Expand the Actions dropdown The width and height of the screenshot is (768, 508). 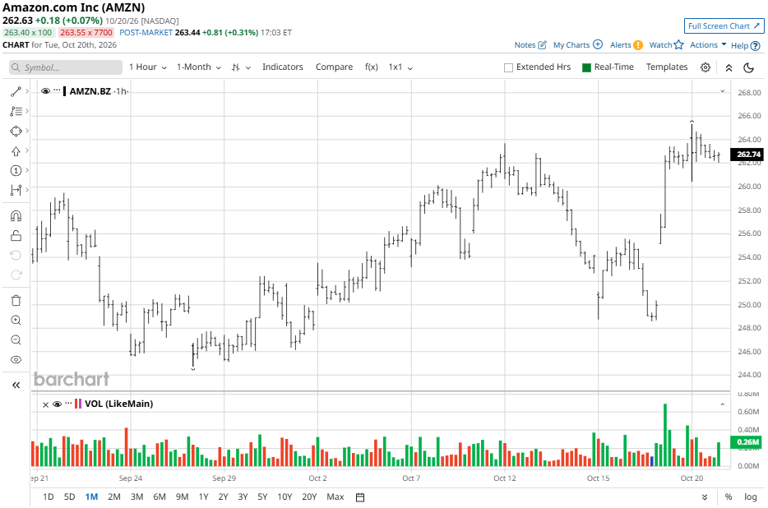pos(708,45)
